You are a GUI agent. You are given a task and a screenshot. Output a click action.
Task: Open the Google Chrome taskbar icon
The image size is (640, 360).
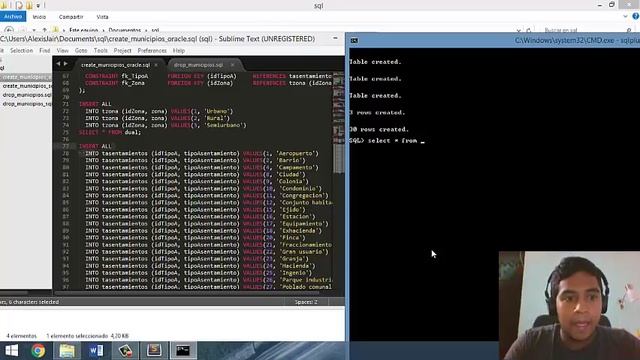click(x=38, y=351)
